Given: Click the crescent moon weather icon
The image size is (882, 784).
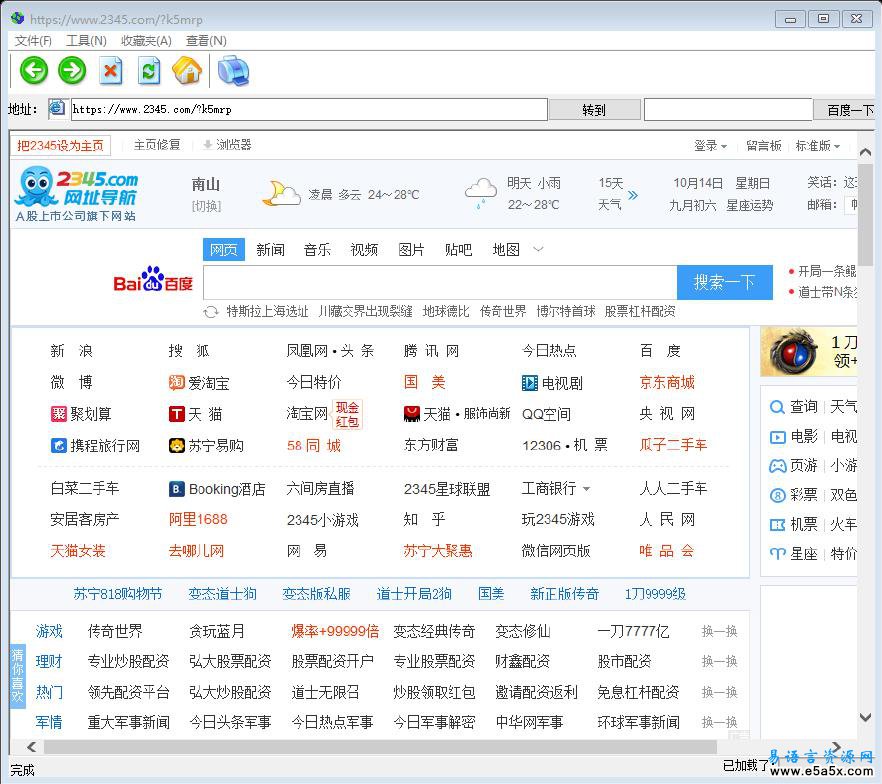Looking at the screenshot, I should pos(280,193).
